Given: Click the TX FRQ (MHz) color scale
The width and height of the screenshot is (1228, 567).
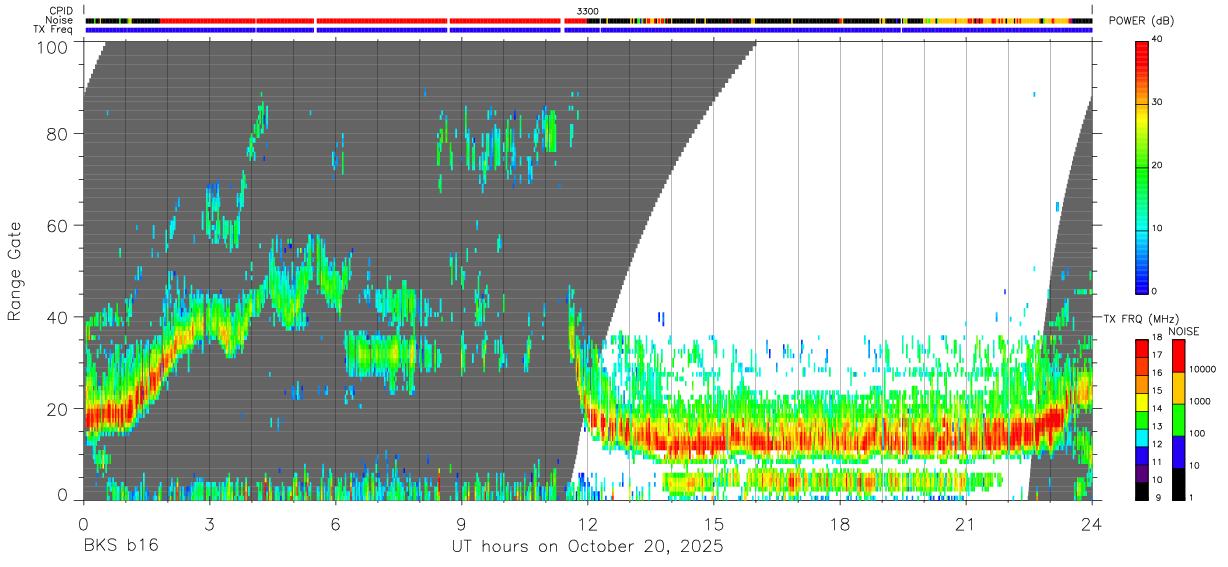Looking at the screenshot, I should point(1141,420).
